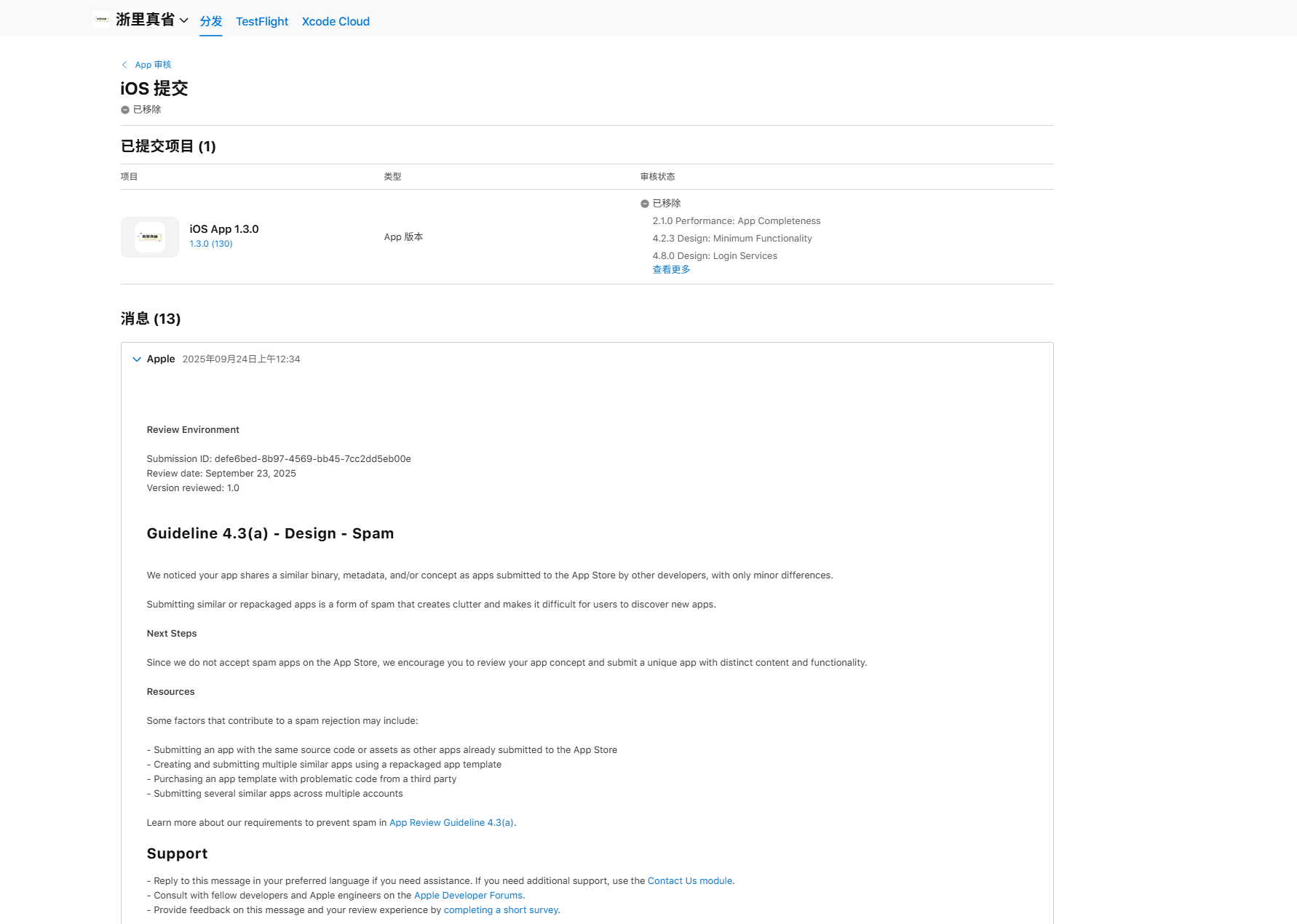This screenshot has height=924, width=1297.
Task: Open App Review Guideline 4.3(a) link
Action: 451,823
